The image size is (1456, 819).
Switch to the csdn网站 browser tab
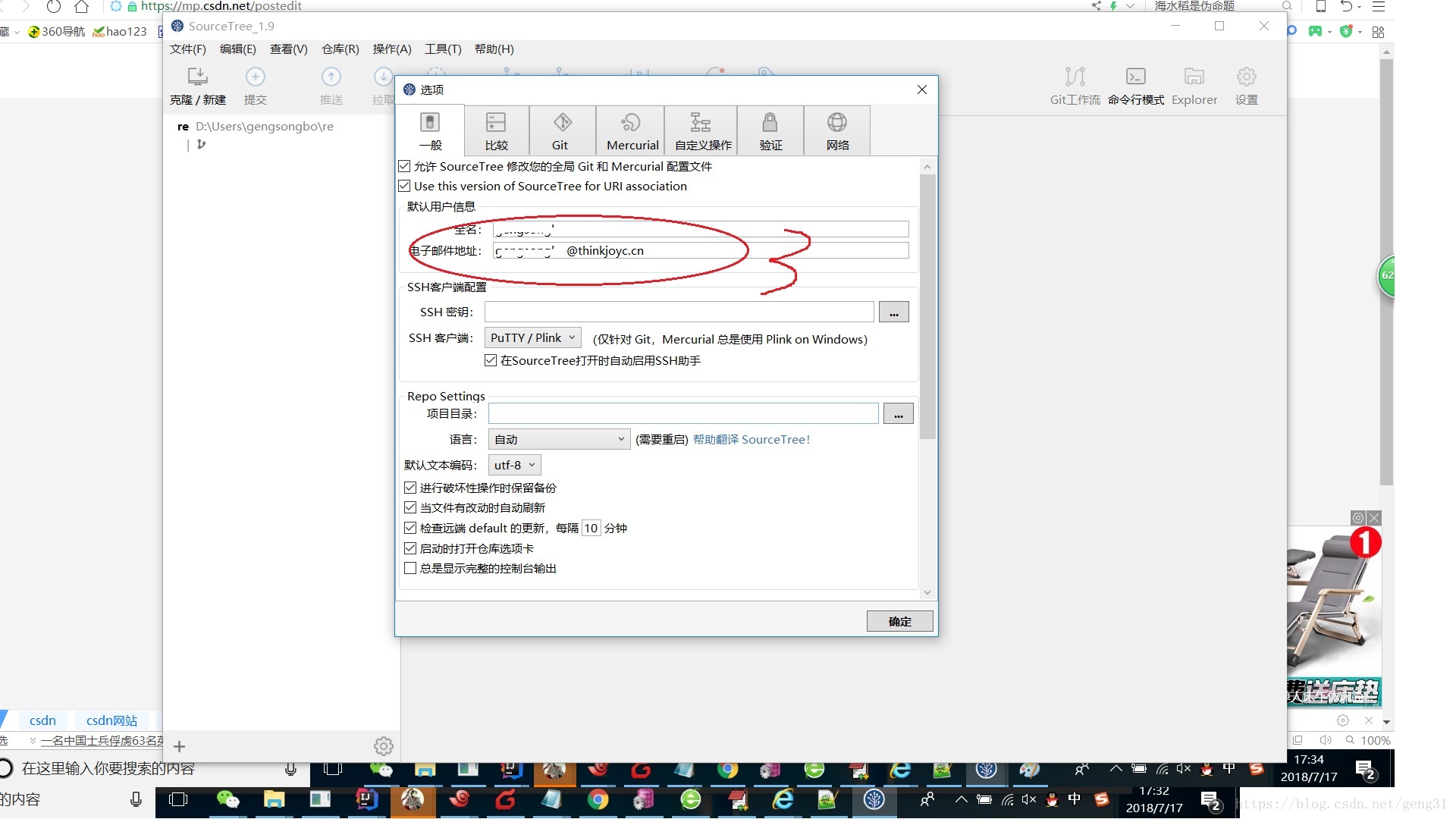point(111,720)
